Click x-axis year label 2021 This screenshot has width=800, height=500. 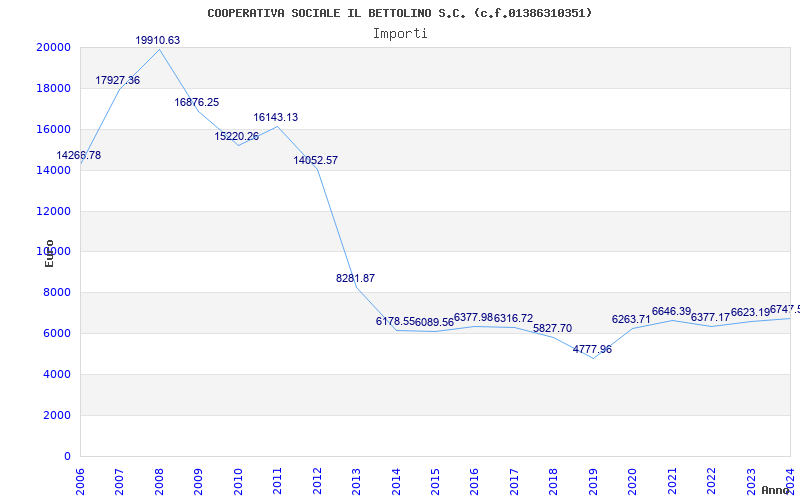pos(672,482)
